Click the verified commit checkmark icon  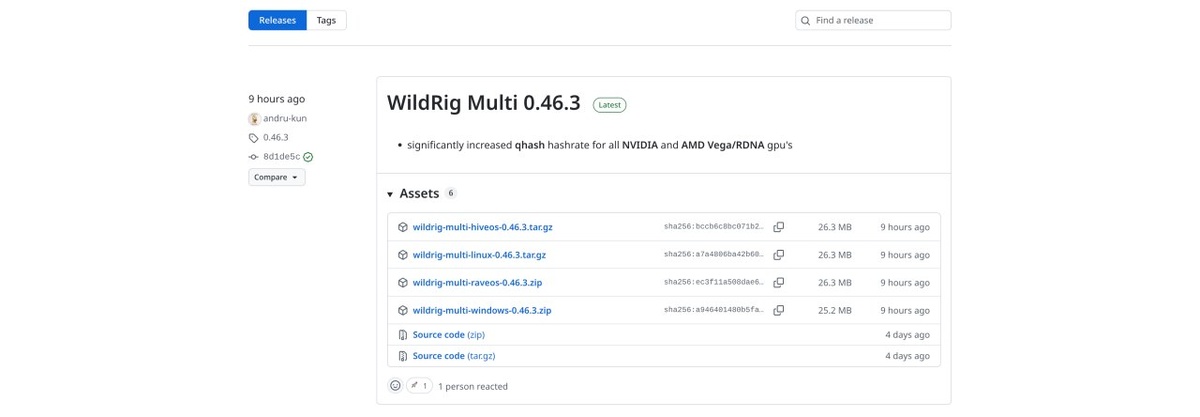308,157
